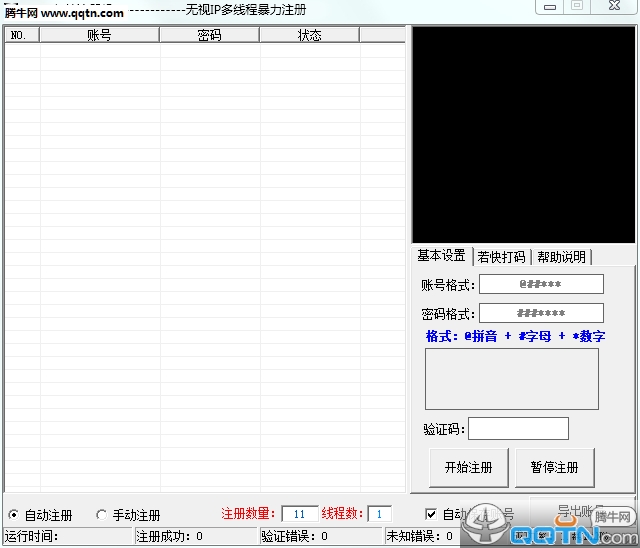This screenshot has width=640, height=548.
Task: Click the 密码 column header
Action: click(x=209, y=35)
